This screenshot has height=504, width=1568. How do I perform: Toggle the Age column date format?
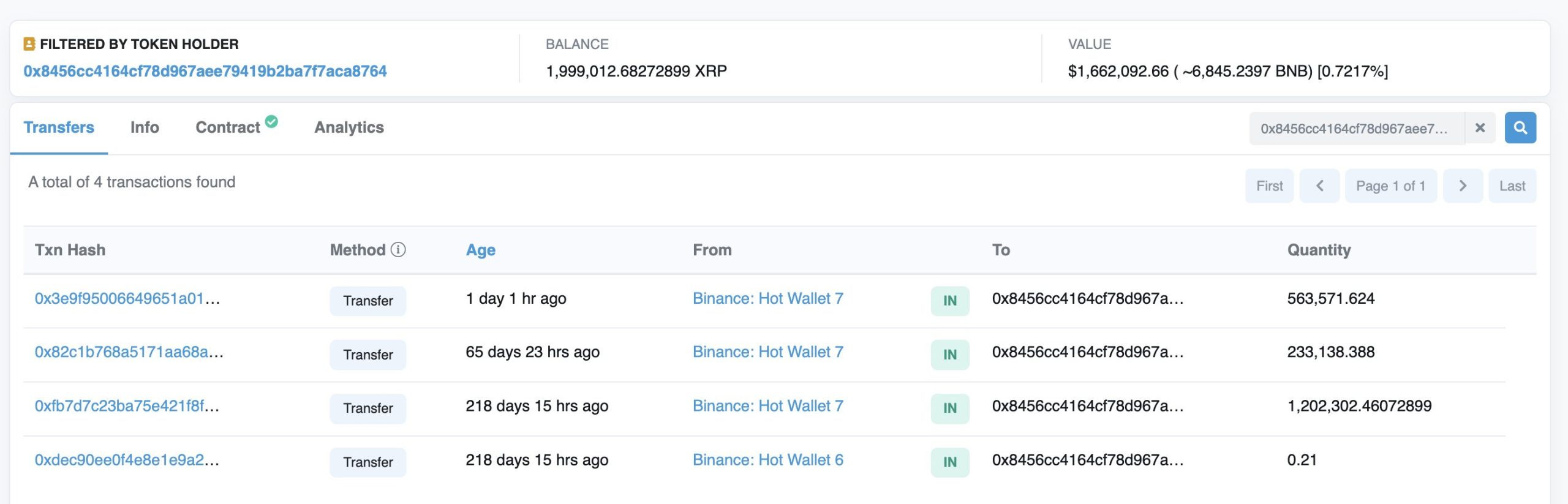click(x=480, y=250)
